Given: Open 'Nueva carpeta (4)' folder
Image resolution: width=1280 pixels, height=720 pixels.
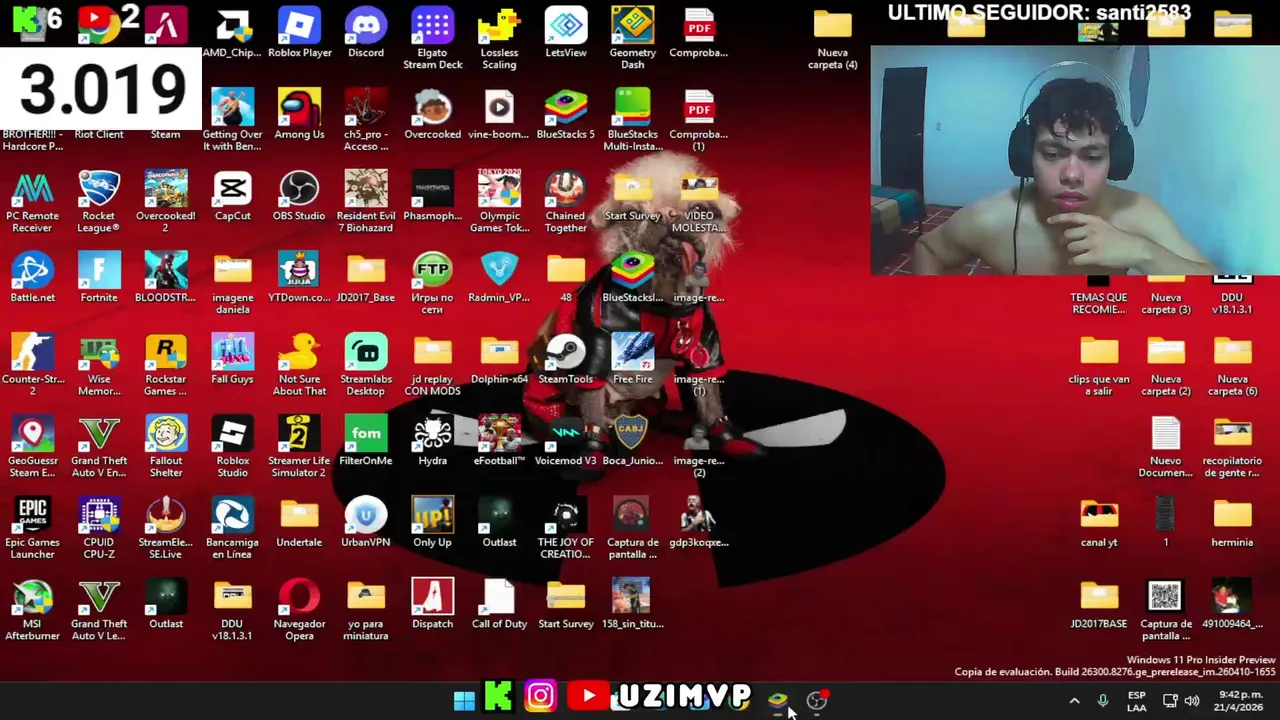Looking at the screenshot, I should pos(832,39).
